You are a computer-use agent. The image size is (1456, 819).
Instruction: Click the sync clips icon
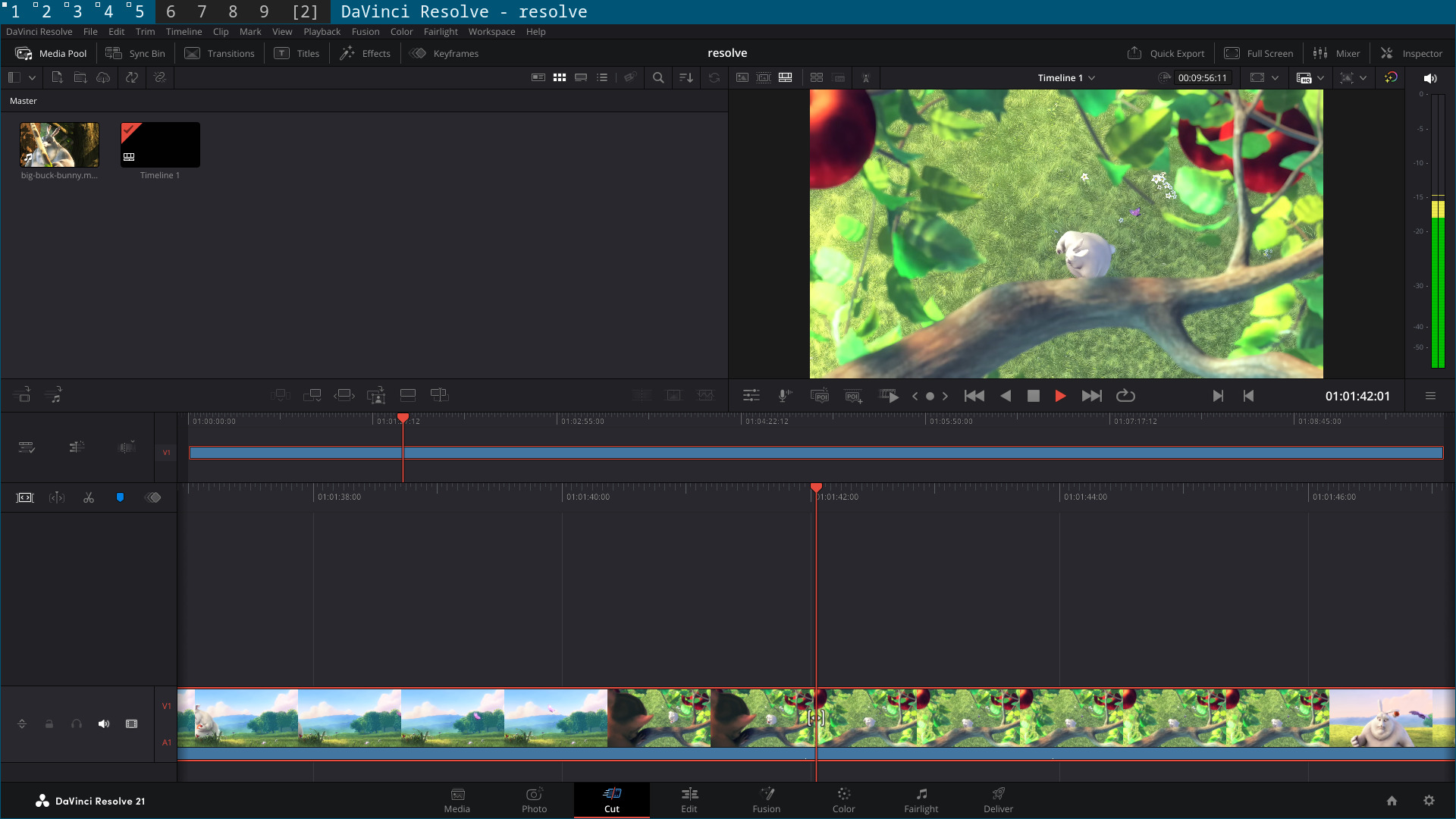pyautogui.click(x=132, y=77)
